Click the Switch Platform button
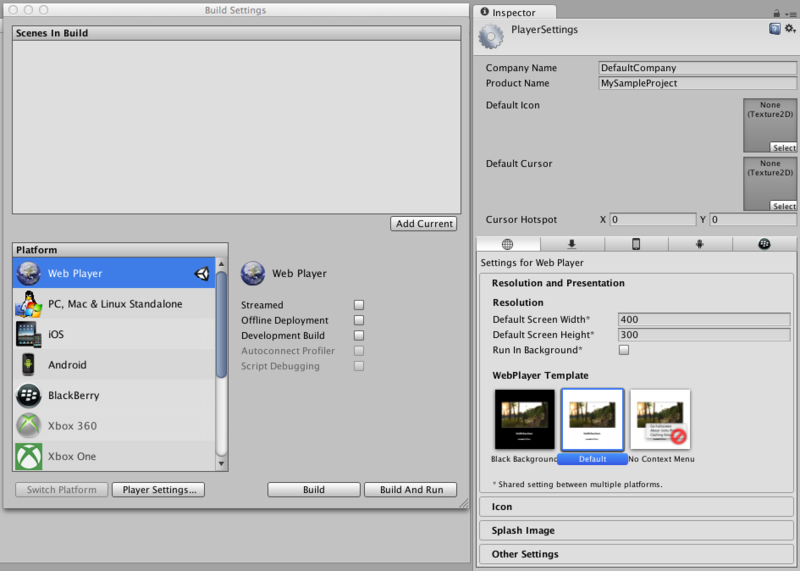 tap(62, 489)
